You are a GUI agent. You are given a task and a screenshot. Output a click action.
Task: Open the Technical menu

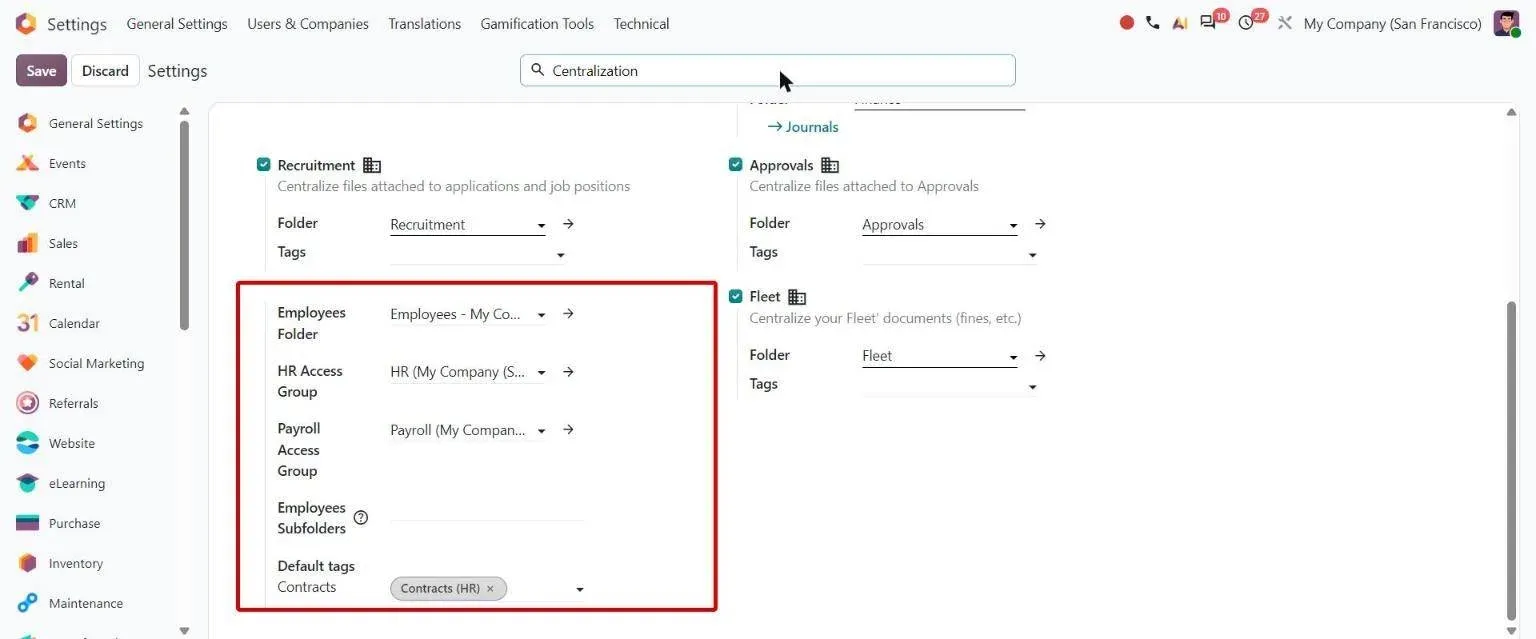641,23
